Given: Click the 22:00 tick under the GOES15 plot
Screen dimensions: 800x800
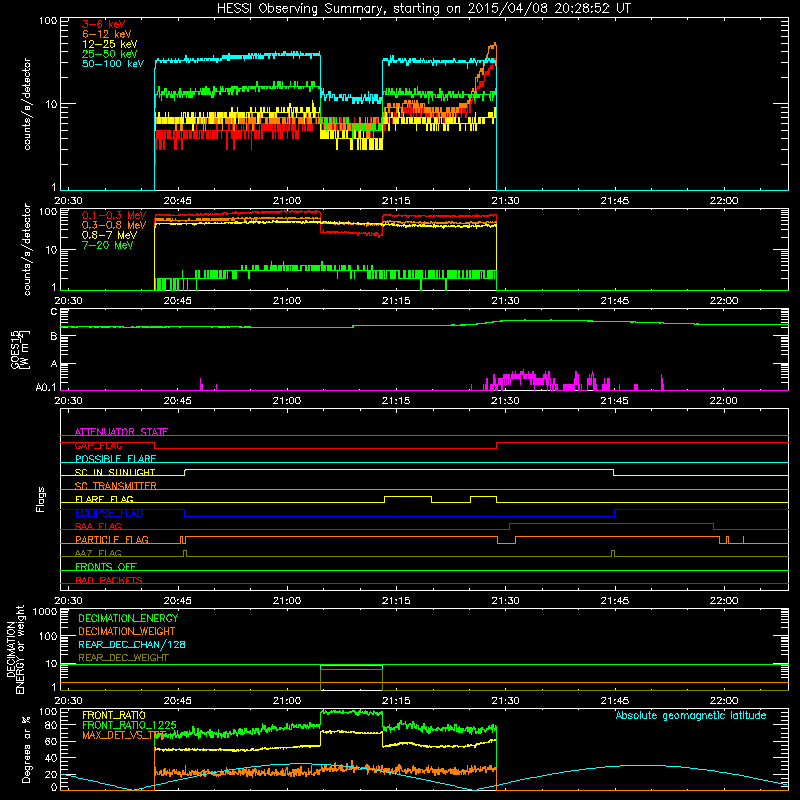Looking at the screenshot, I should (723, 401).
